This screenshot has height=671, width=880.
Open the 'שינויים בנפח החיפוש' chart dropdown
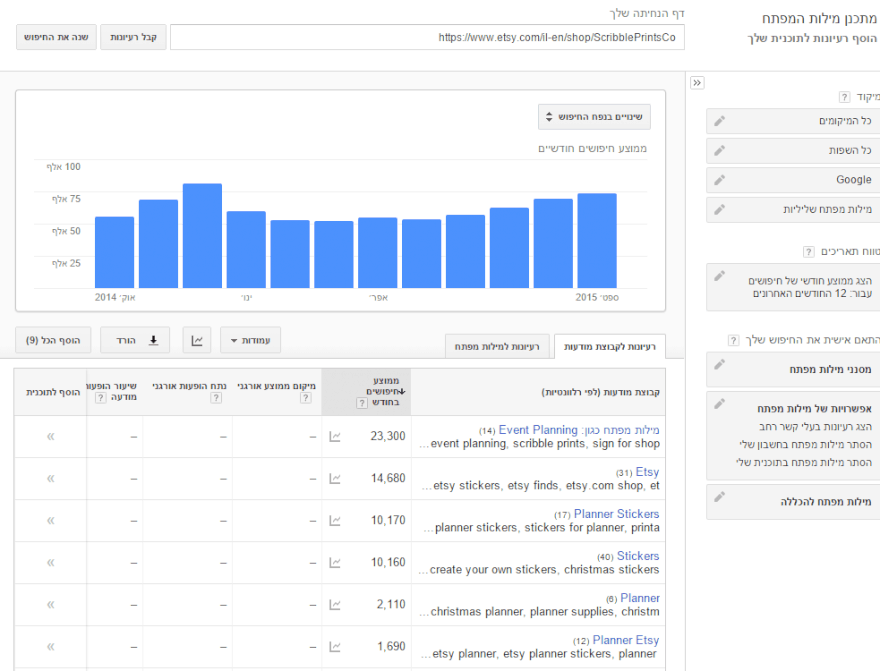(594, 117)
